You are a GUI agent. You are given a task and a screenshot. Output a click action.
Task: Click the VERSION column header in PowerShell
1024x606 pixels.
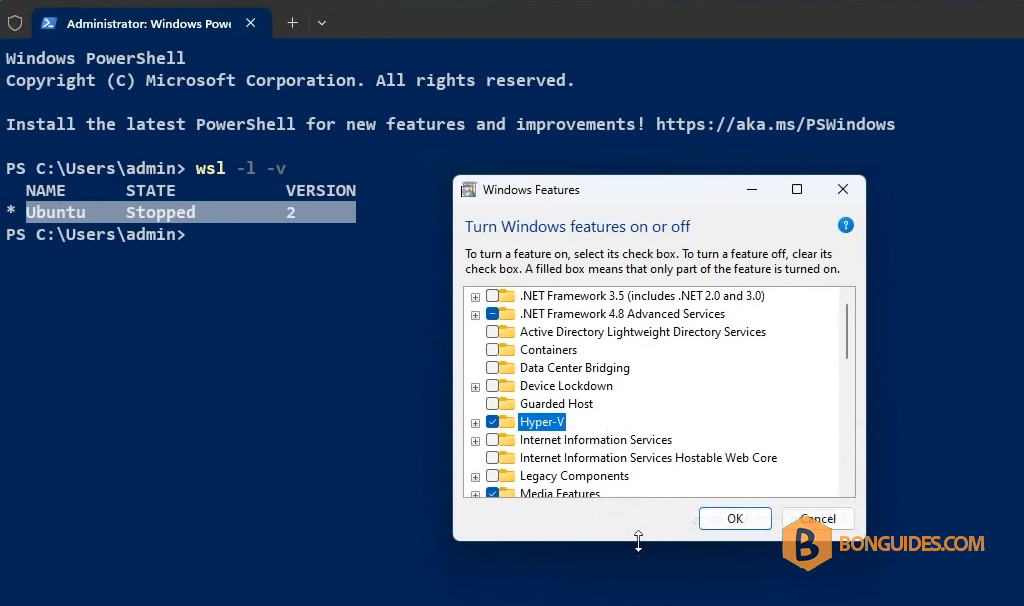[321, 191]
